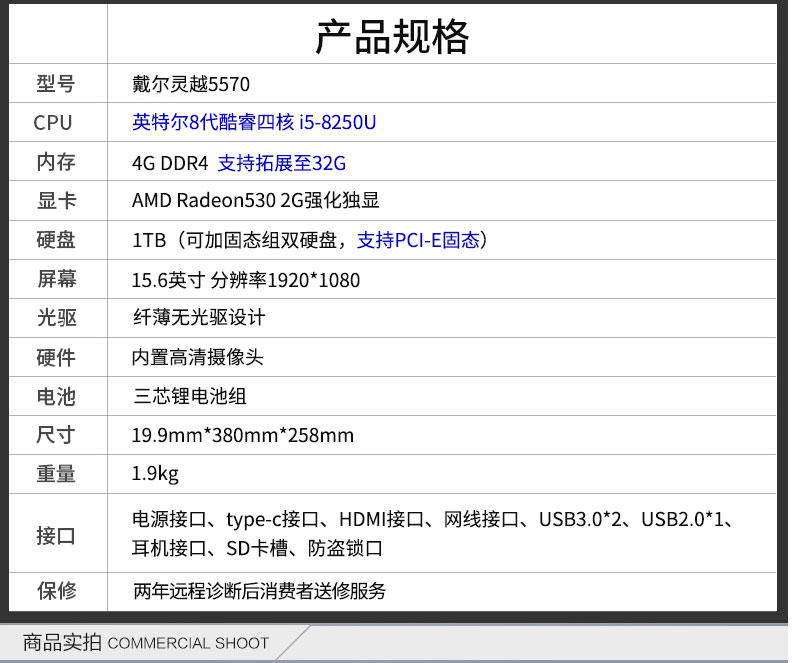Image resolution: width=792 pixels, height=663 pixels.
Task: Select the 电池 row label
Action: pyautogui.click(x=56, y=396)
